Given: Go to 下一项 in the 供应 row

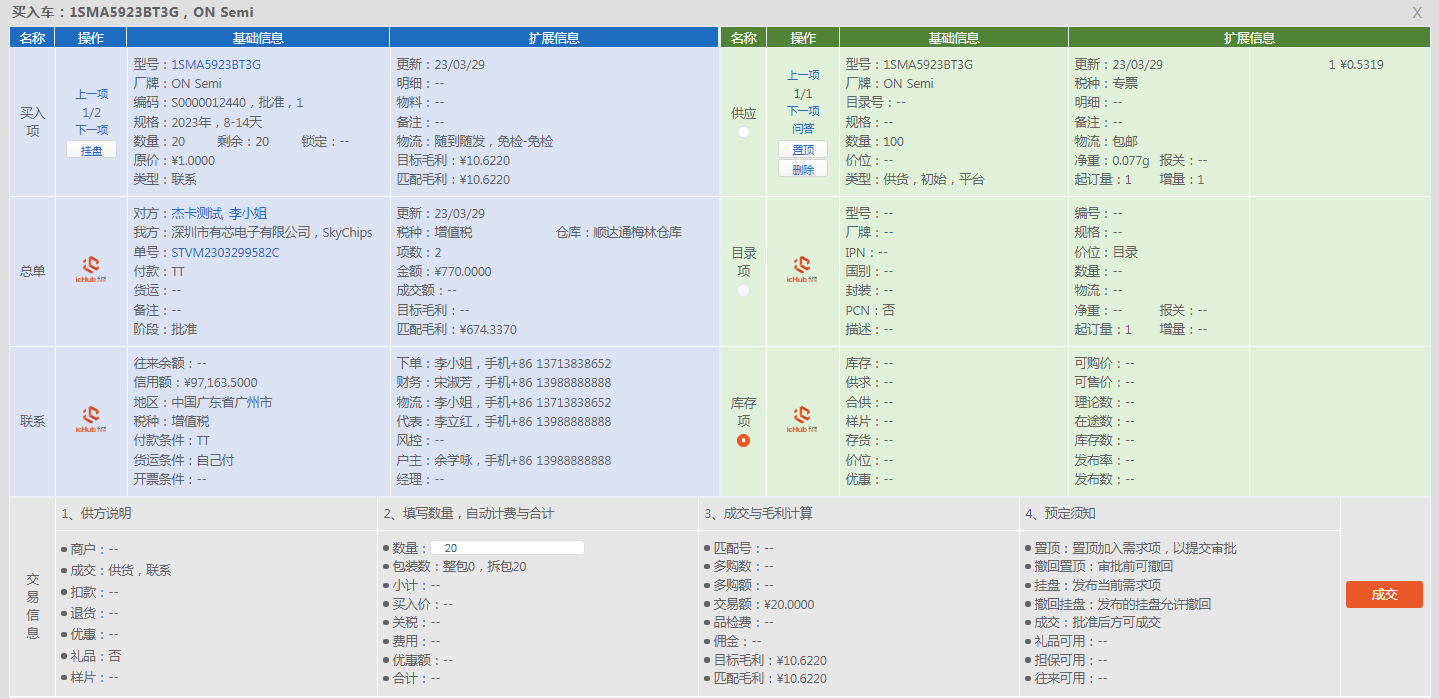Looking at the screenshot, I should point(803,111).
